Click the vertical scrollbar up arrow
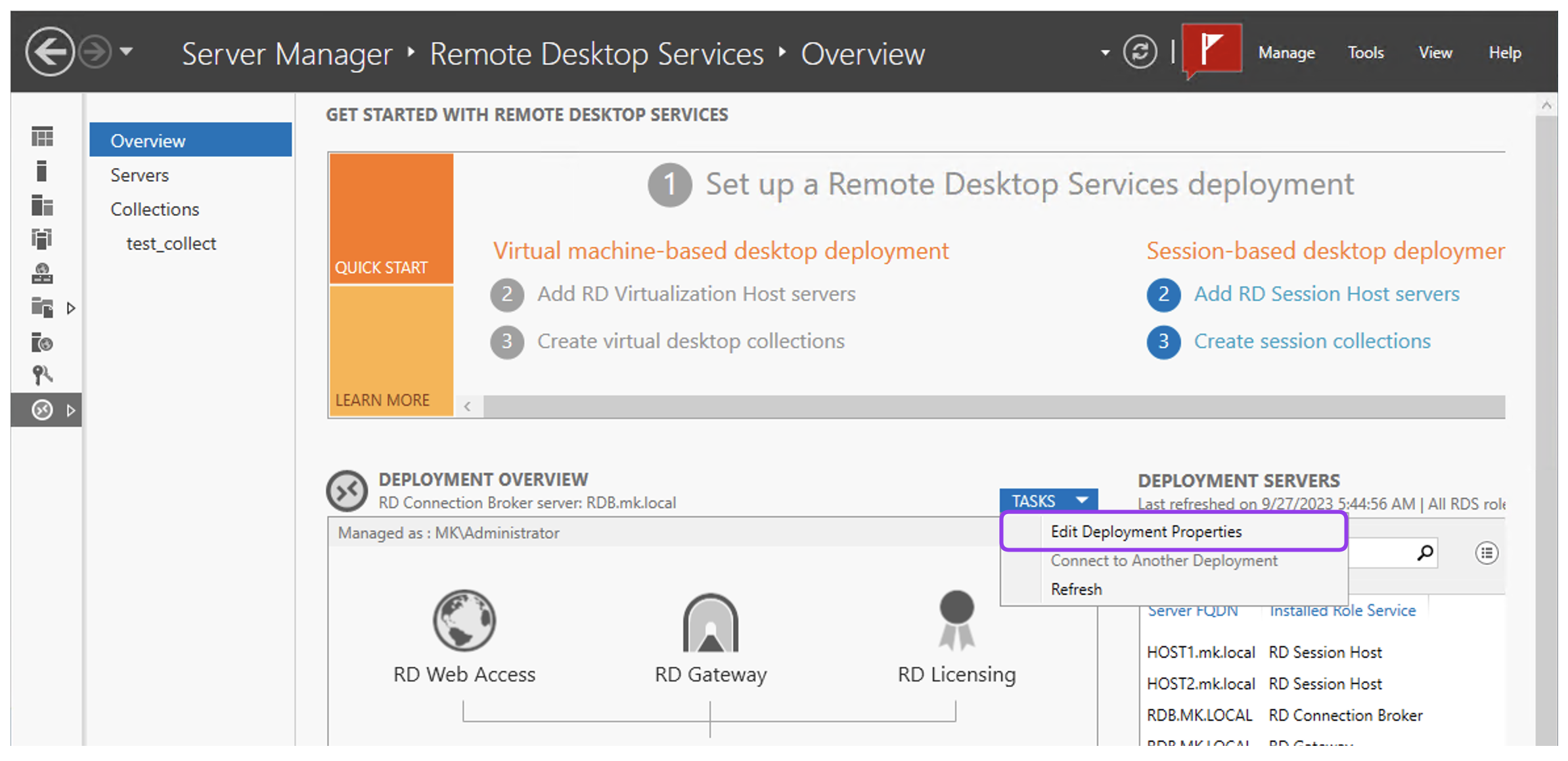This screenshot has height=761, width=1568. tap(1546, 105)
